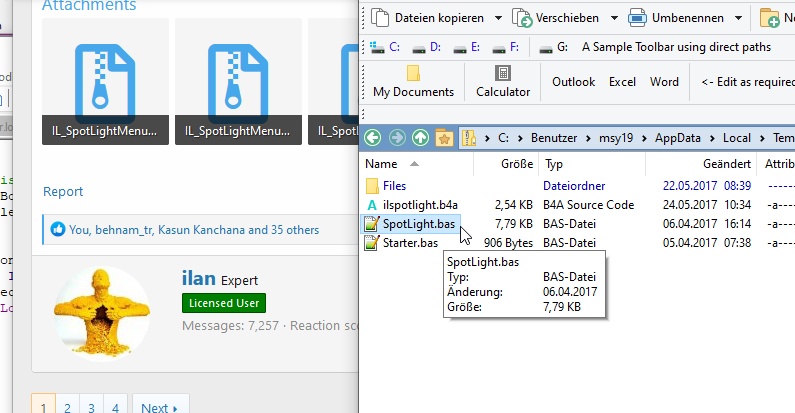Click the Dateien kopieren copy files icon

pyautogui.click(x=380, y=18)
